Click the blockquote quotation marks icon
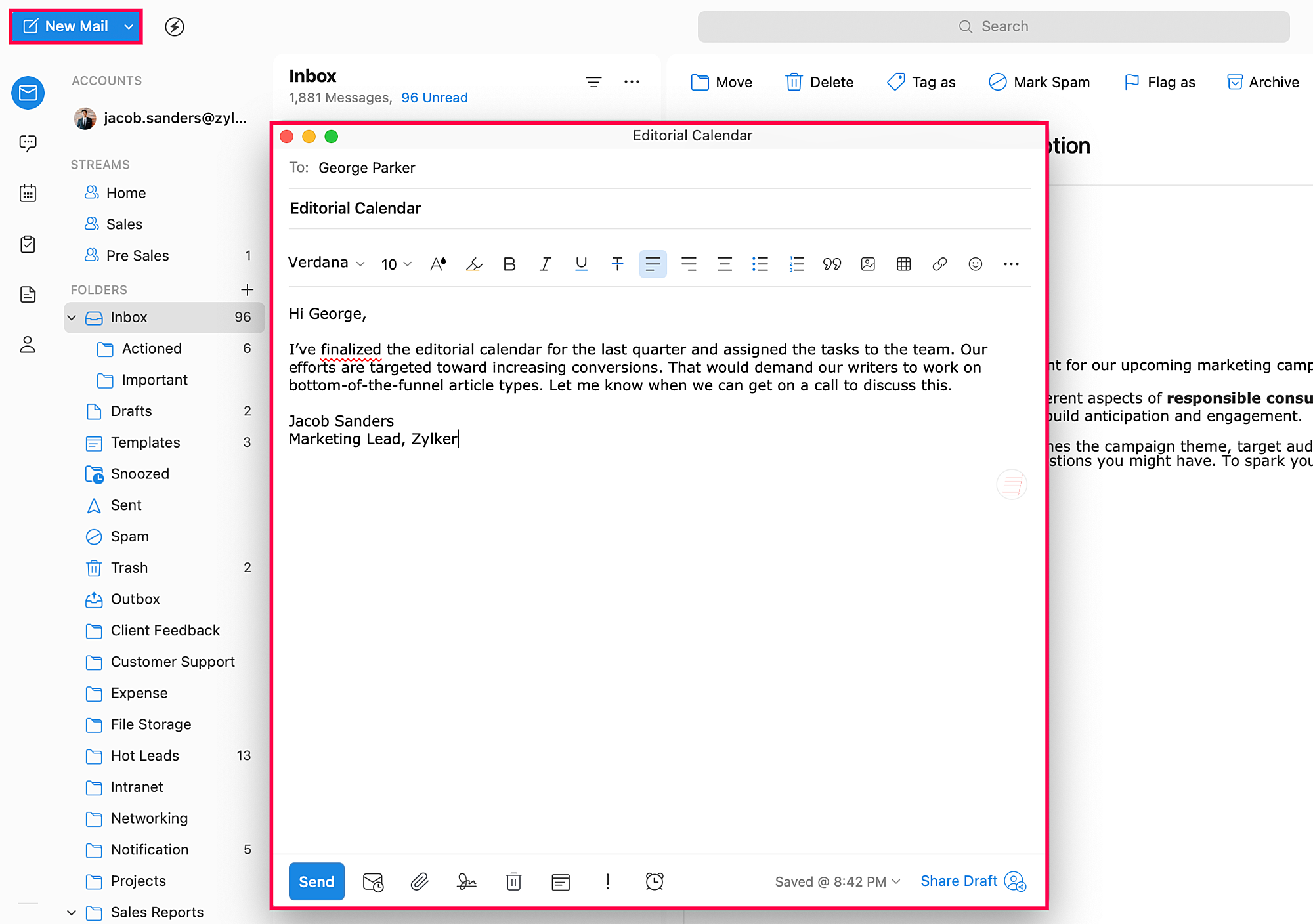This screenshot has height=924, width=1313. (x=832, y=264)
